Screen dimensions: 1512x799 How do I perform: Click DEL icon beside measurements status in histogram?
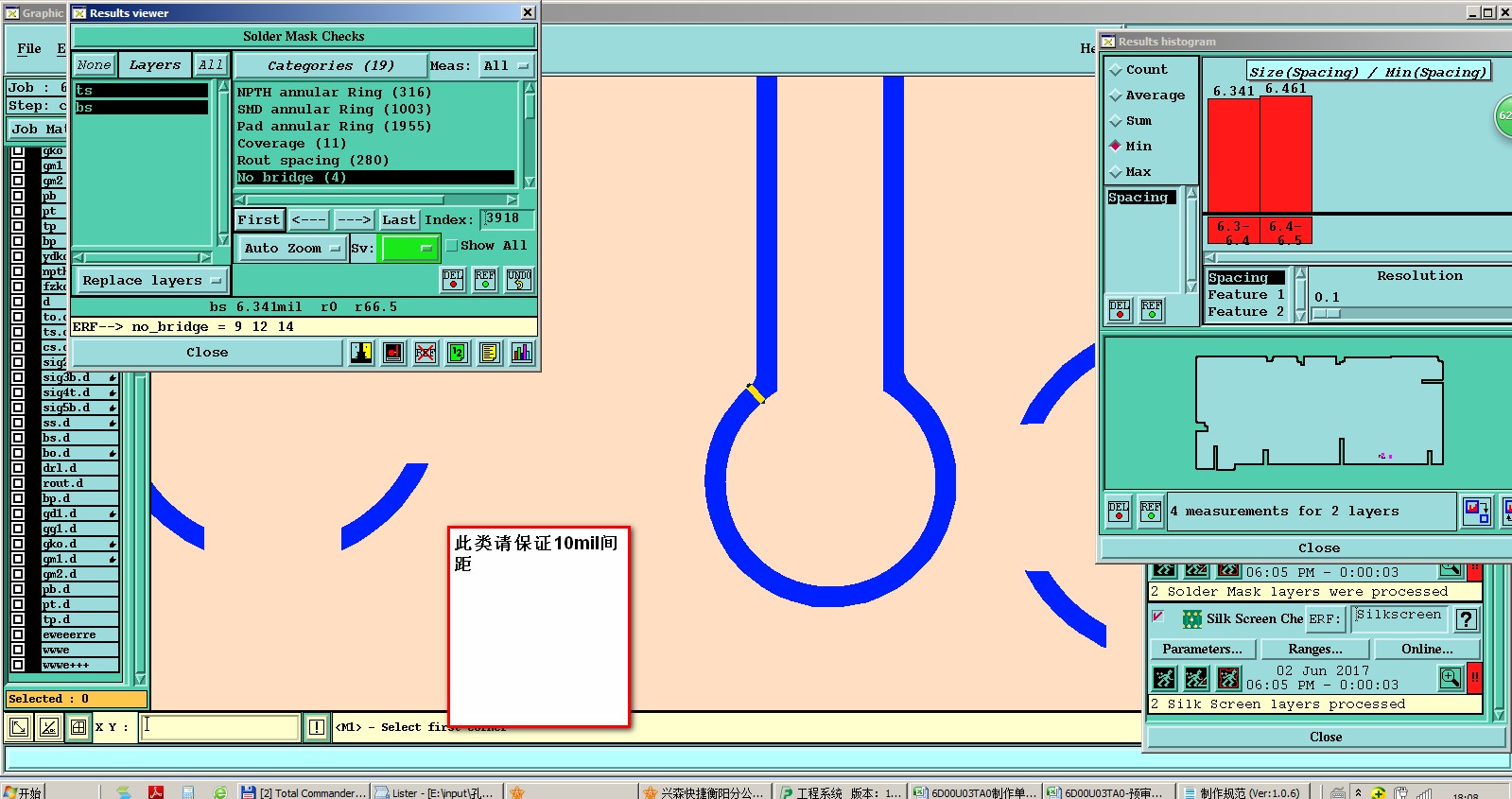click(1119, 512)
